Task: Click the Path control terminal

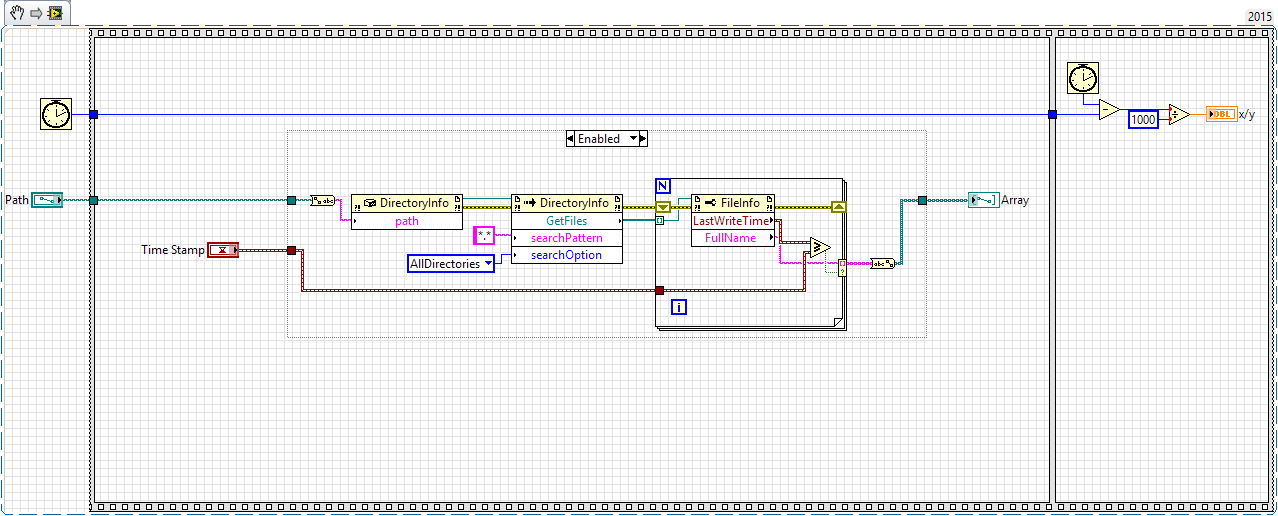Action: tap(46, 200)
